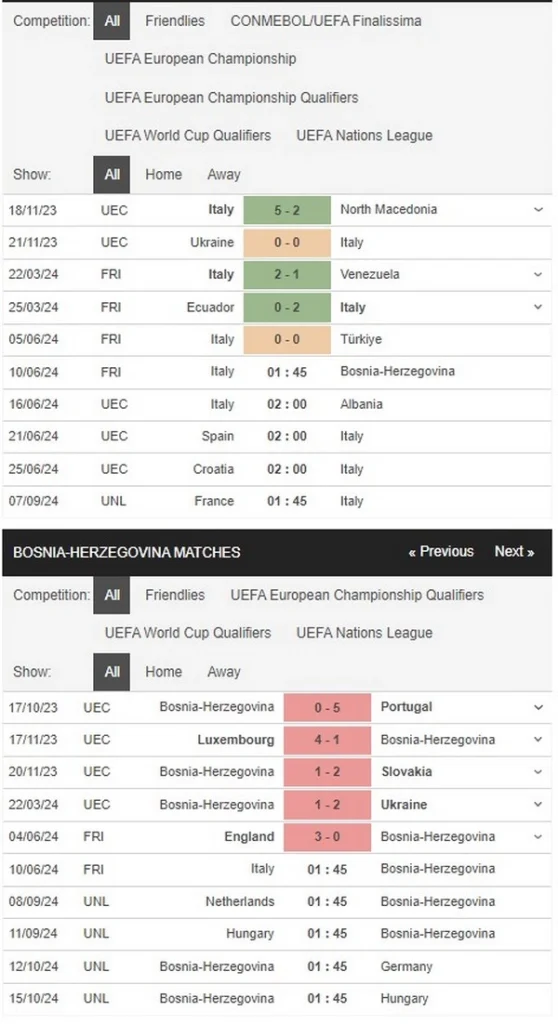Go to Previous Bosnia-Herzegovina matches
Image resolution: width=558 pixels, height=1024 pixels.
[x=441, y=551]
